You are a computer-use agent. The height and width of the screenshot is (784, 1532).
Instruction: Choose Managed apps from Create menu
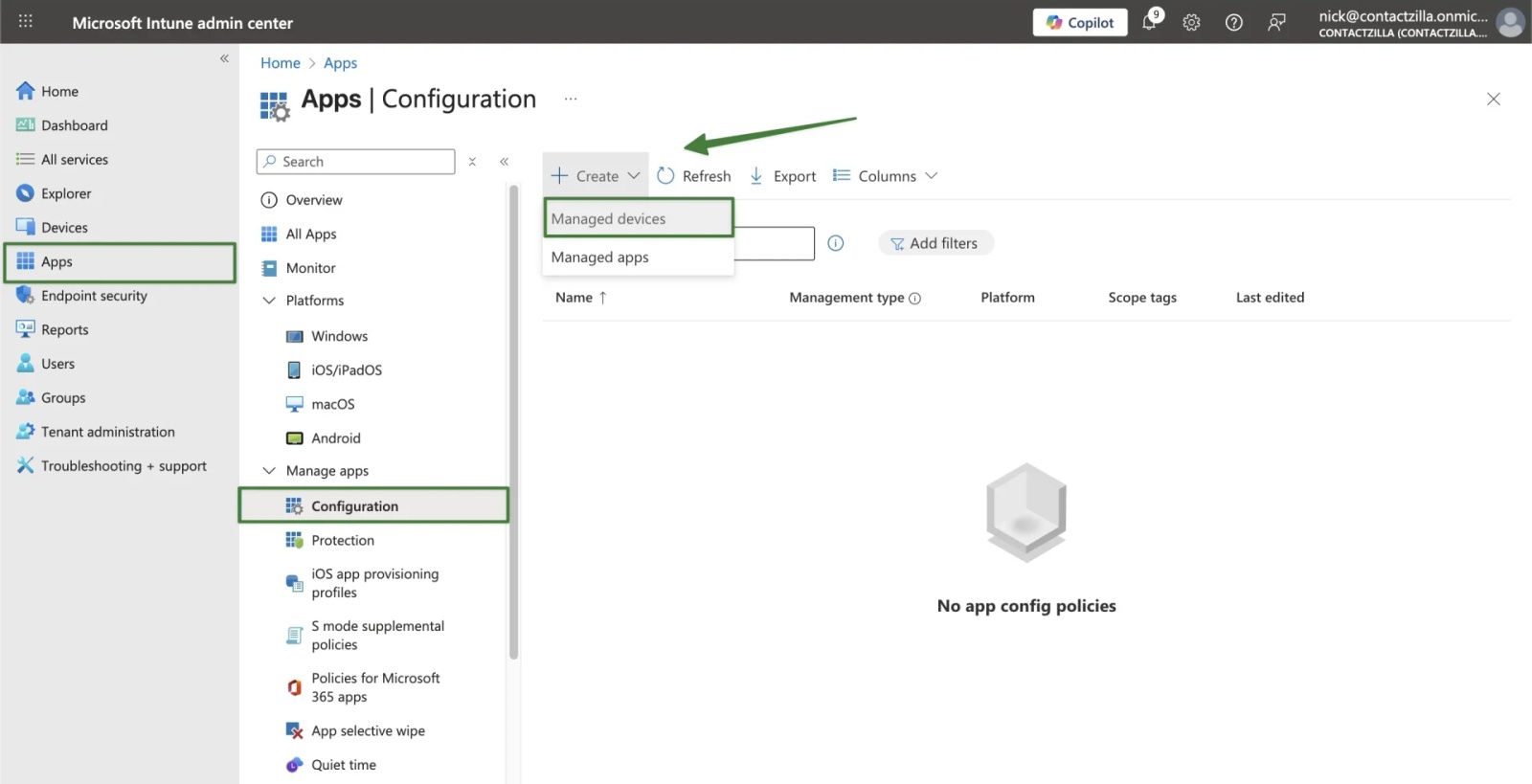[x=639, y=258]
